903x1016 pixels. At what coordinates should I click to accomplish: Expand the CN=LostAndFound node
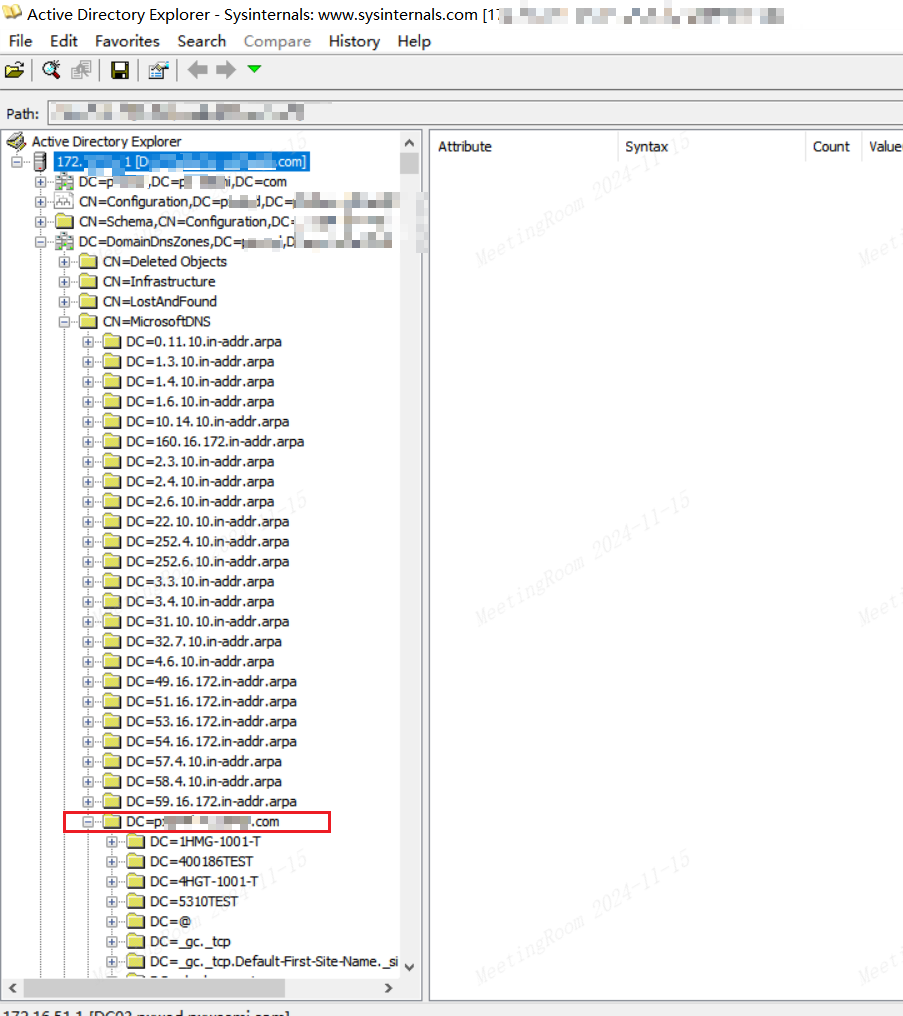(x=65, y=302)
